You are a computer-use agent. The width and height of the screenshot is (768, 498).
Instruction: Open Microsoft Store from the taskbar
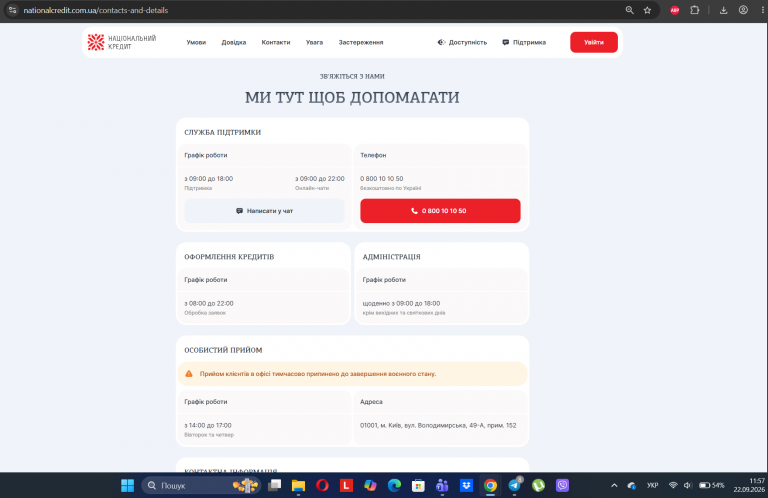(418, 485)
